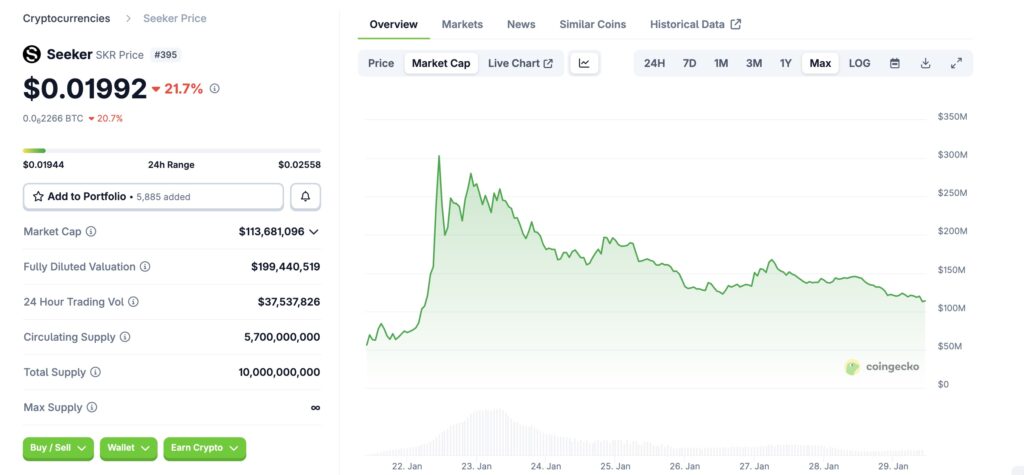Viewport: 1024px width, 475px height.
Task: Toggle LOG scale on chart
Action: pos(859,63)
